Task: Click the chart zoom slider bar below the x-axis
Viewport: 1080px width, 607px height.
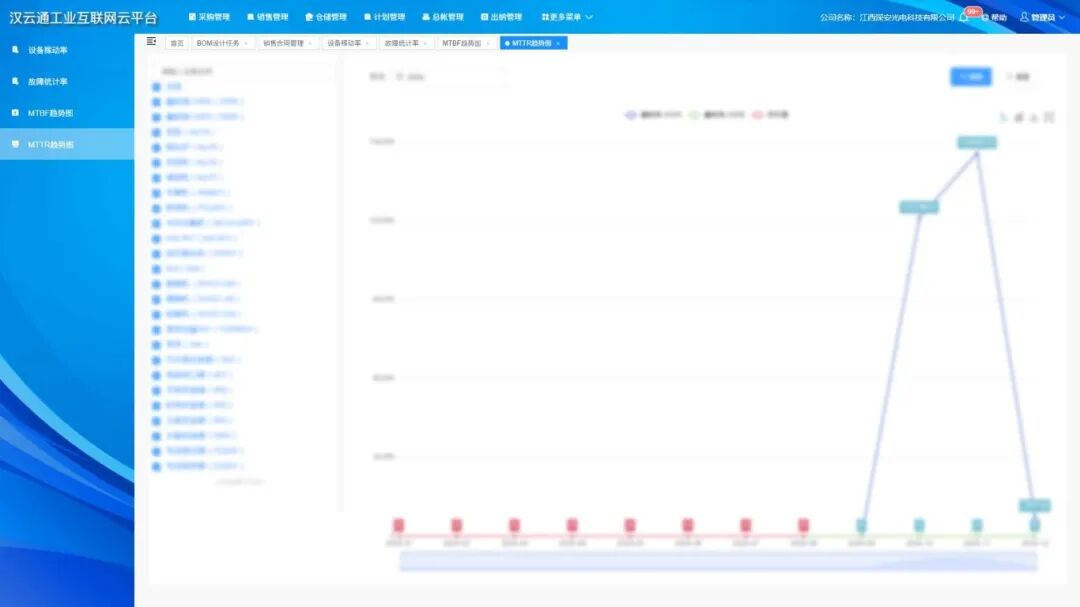Action: [718, 561]
